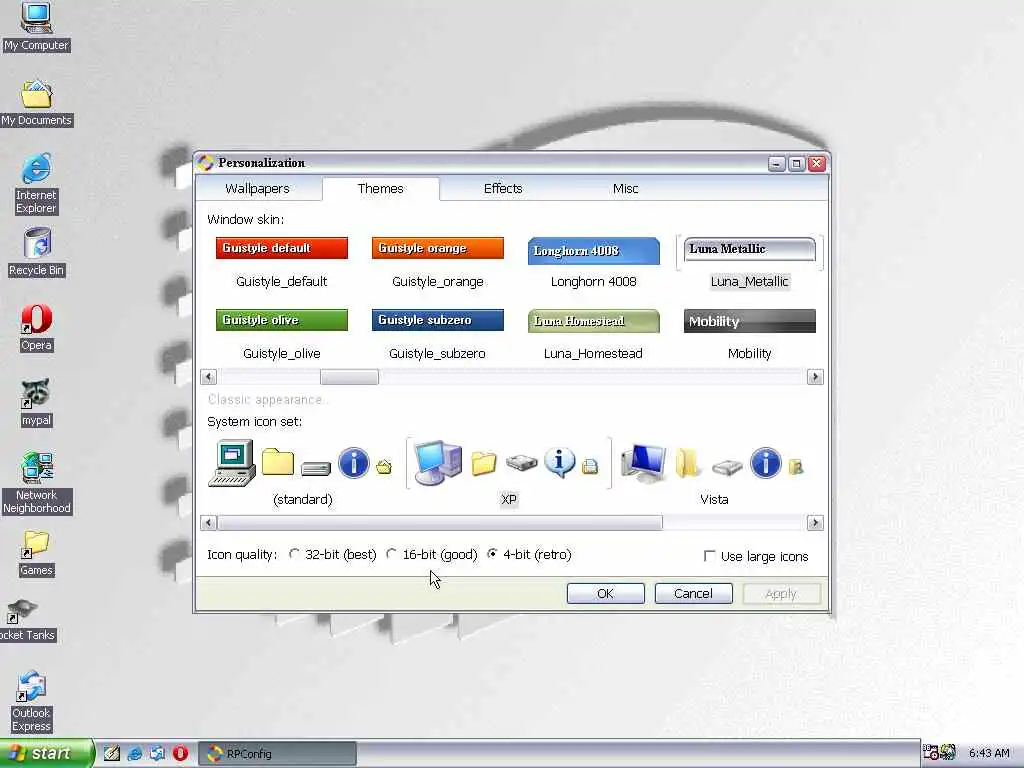Choose the Mobility dark skin preview
This screenshot has width=1024, height=768.
pyautogui.click(x=750, y=321)
